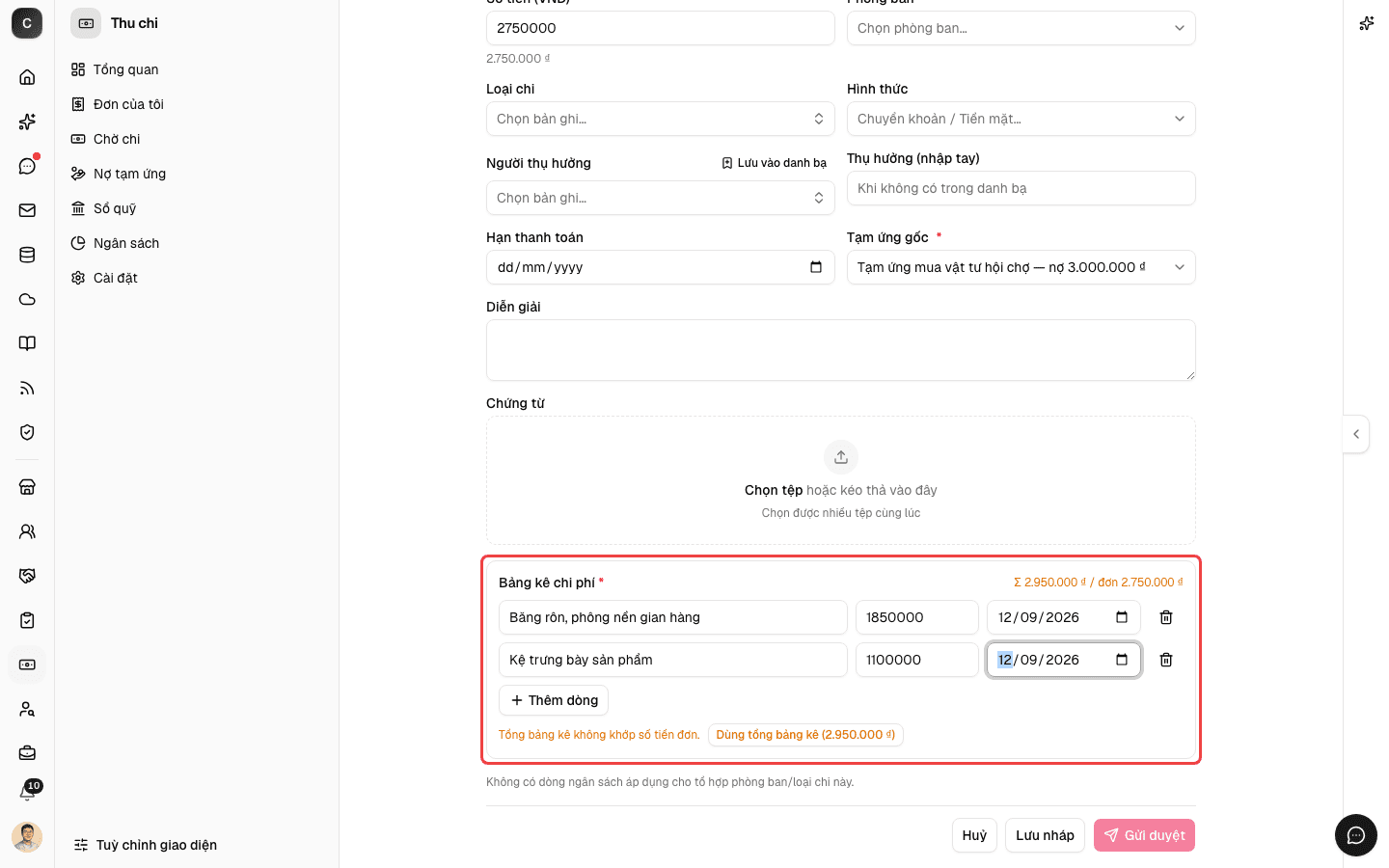Open the storefront icon in the left rail

[x=27, y=487]
